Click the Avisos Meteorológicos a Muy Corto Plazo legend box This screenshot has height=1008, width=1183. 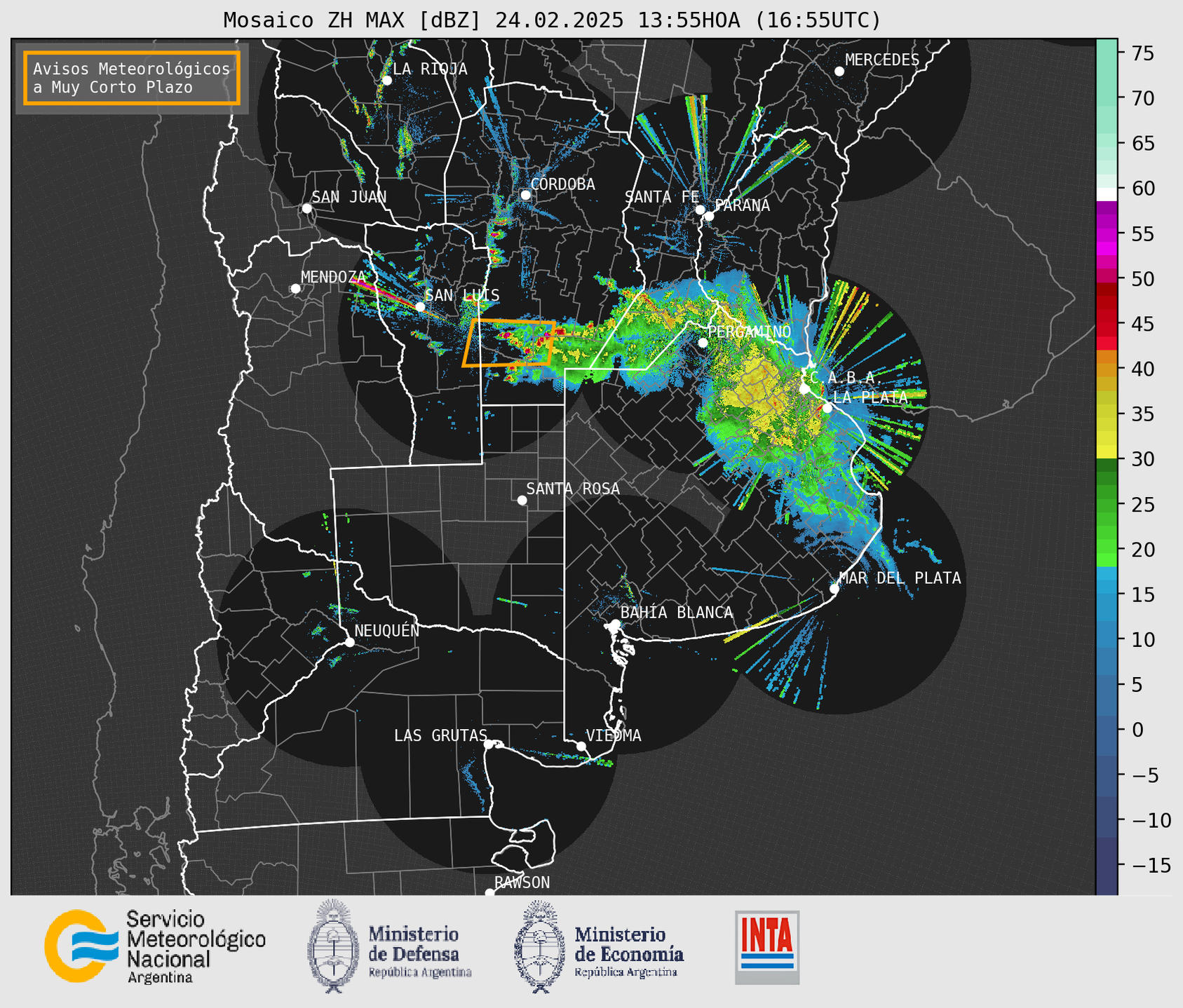(x=132, y=78)
